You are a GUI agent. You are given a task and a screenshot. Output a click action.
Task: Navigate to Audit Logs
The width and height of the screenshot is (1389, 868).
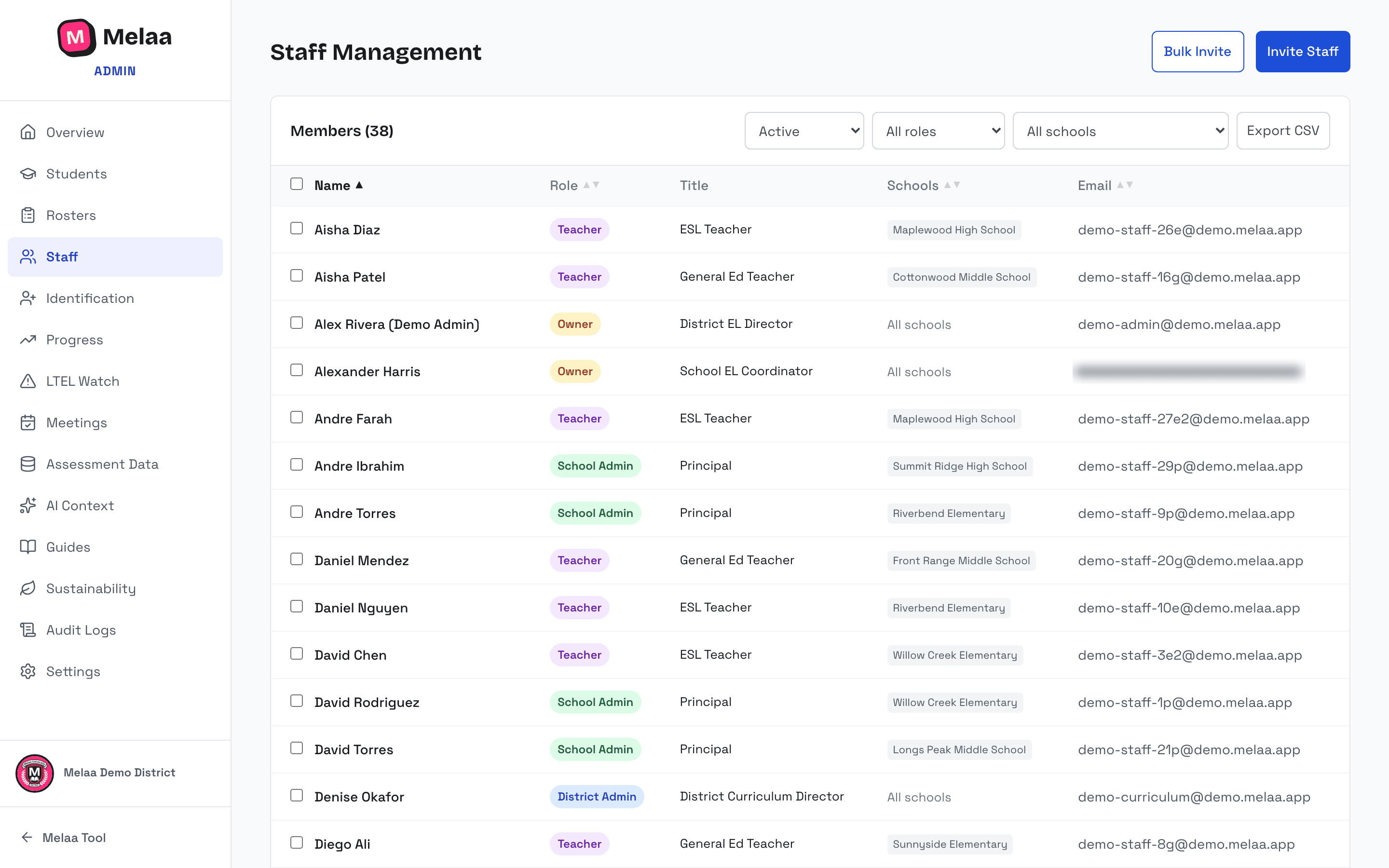coord(115,630)
